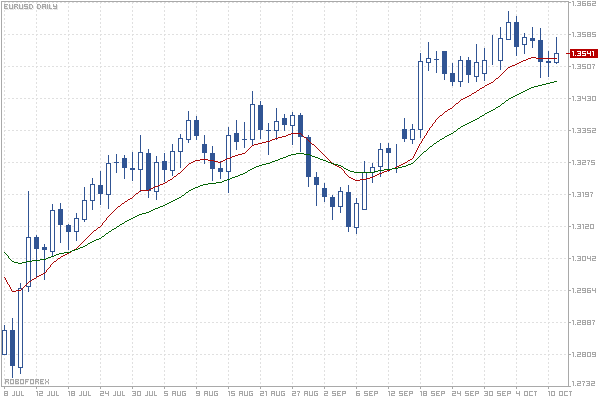Screen dimensions: 600x400
Task: Click the 4 OCT date label
Action: click(527, 393)
